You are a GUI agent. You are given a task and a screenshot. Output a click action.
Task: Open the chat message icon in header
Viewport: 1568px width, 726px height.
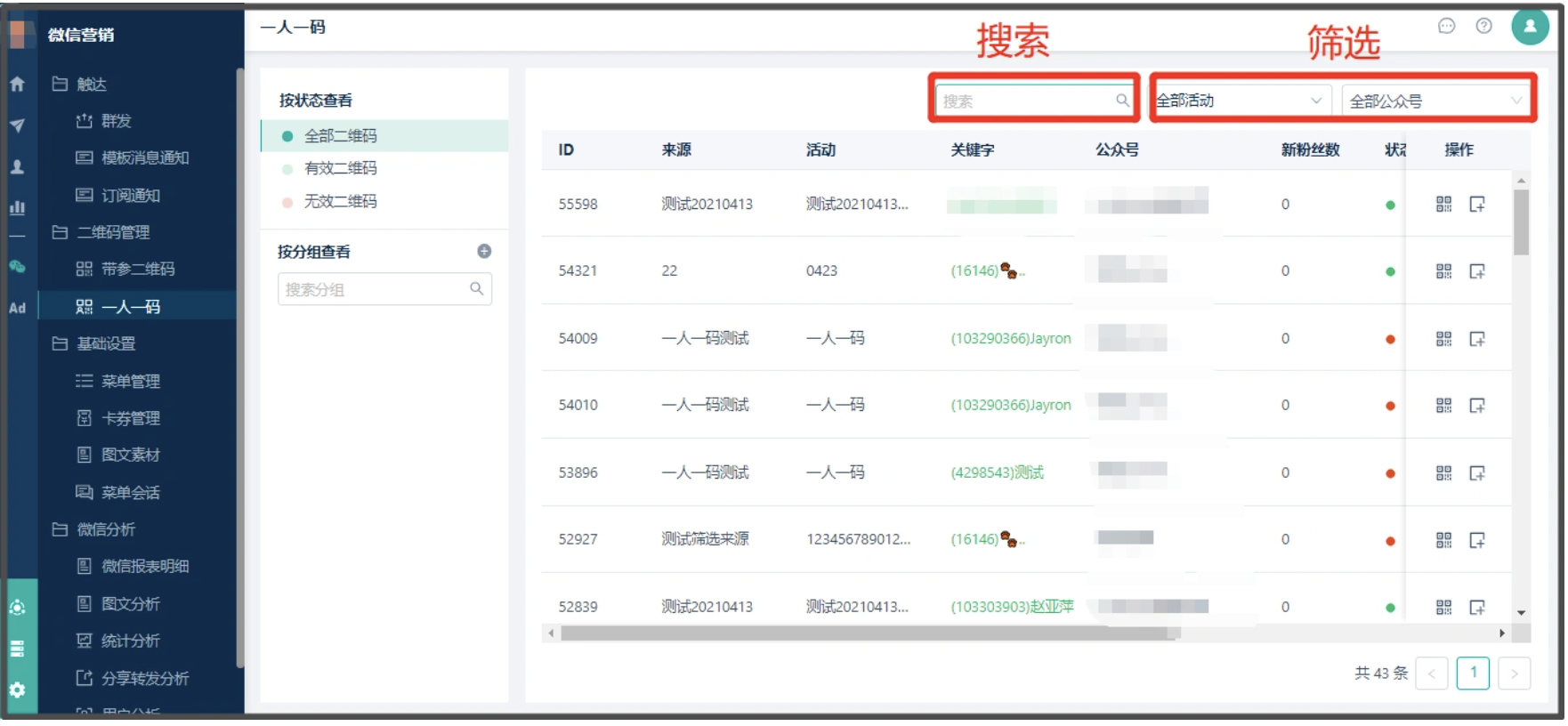[1446, 26]
